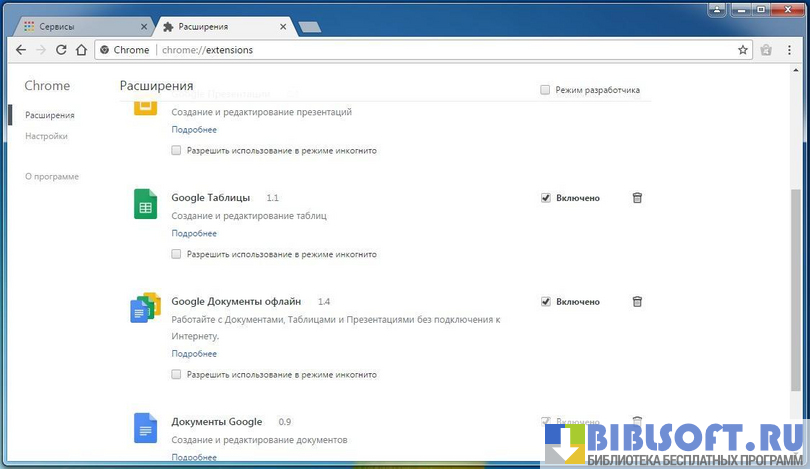Open Подробнее link for presentations extension
810x469 pixels.
point(194,130)
